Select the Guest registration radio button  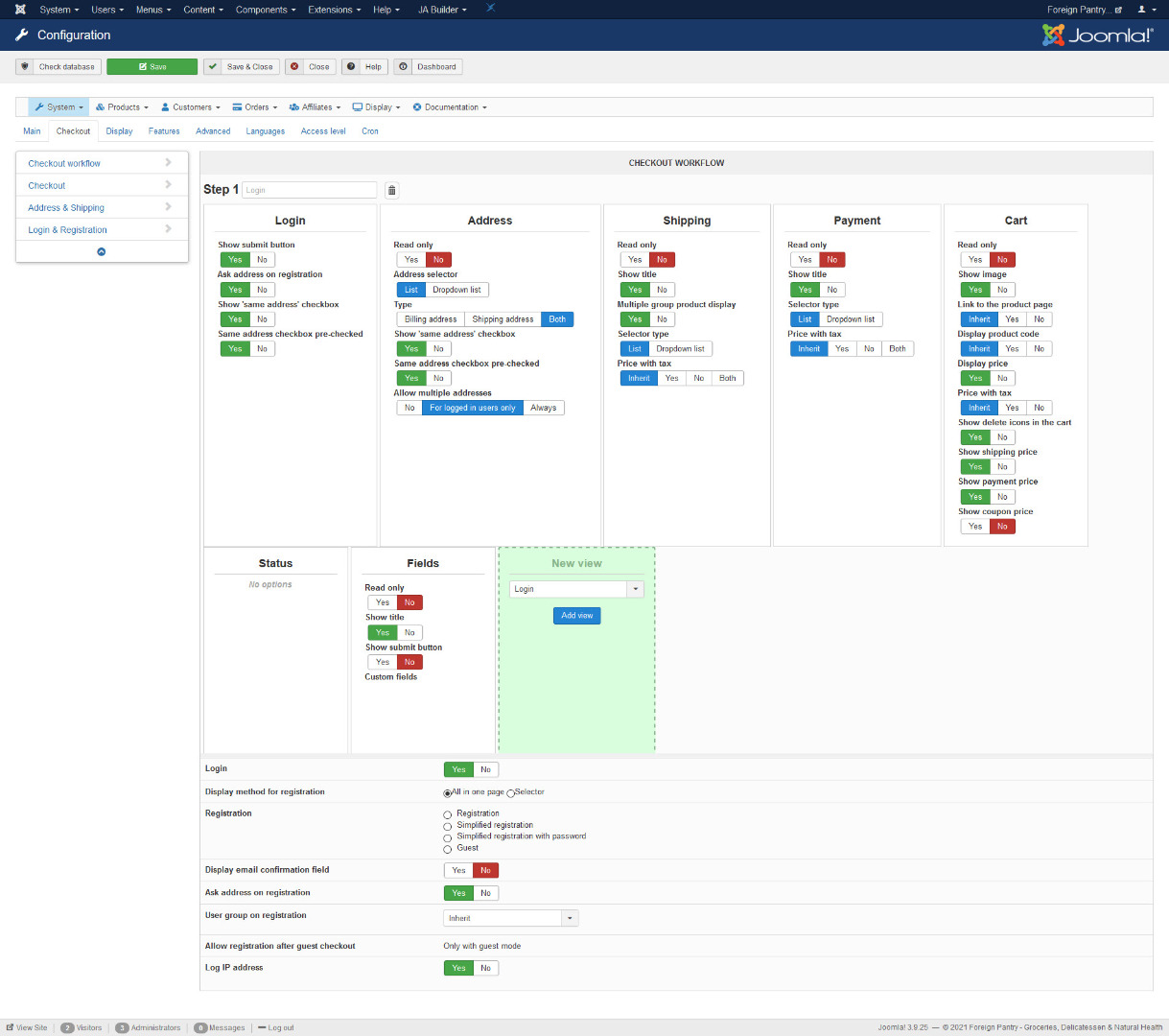coord(447,849)
